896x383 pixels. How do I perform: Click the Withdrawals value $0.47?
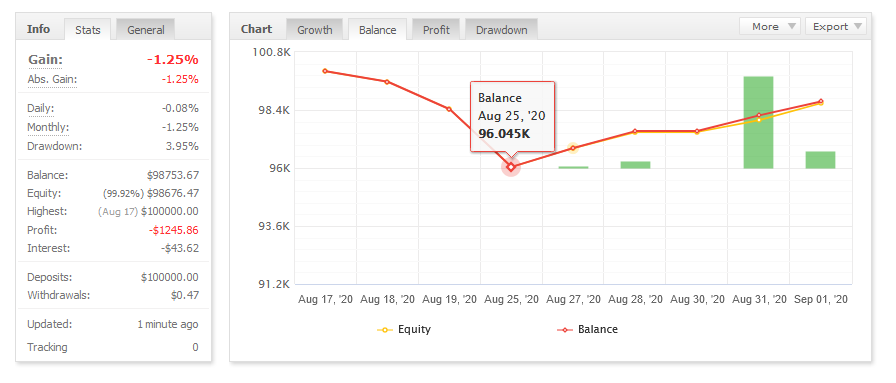[x=185, y=296]
